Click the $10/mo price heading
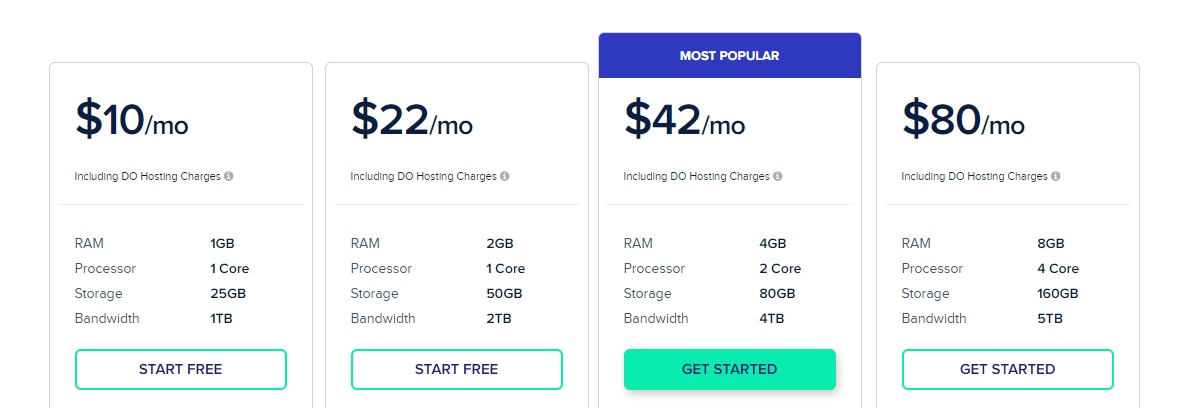This screenshot has height=408, width=1188. pos(132,120)
